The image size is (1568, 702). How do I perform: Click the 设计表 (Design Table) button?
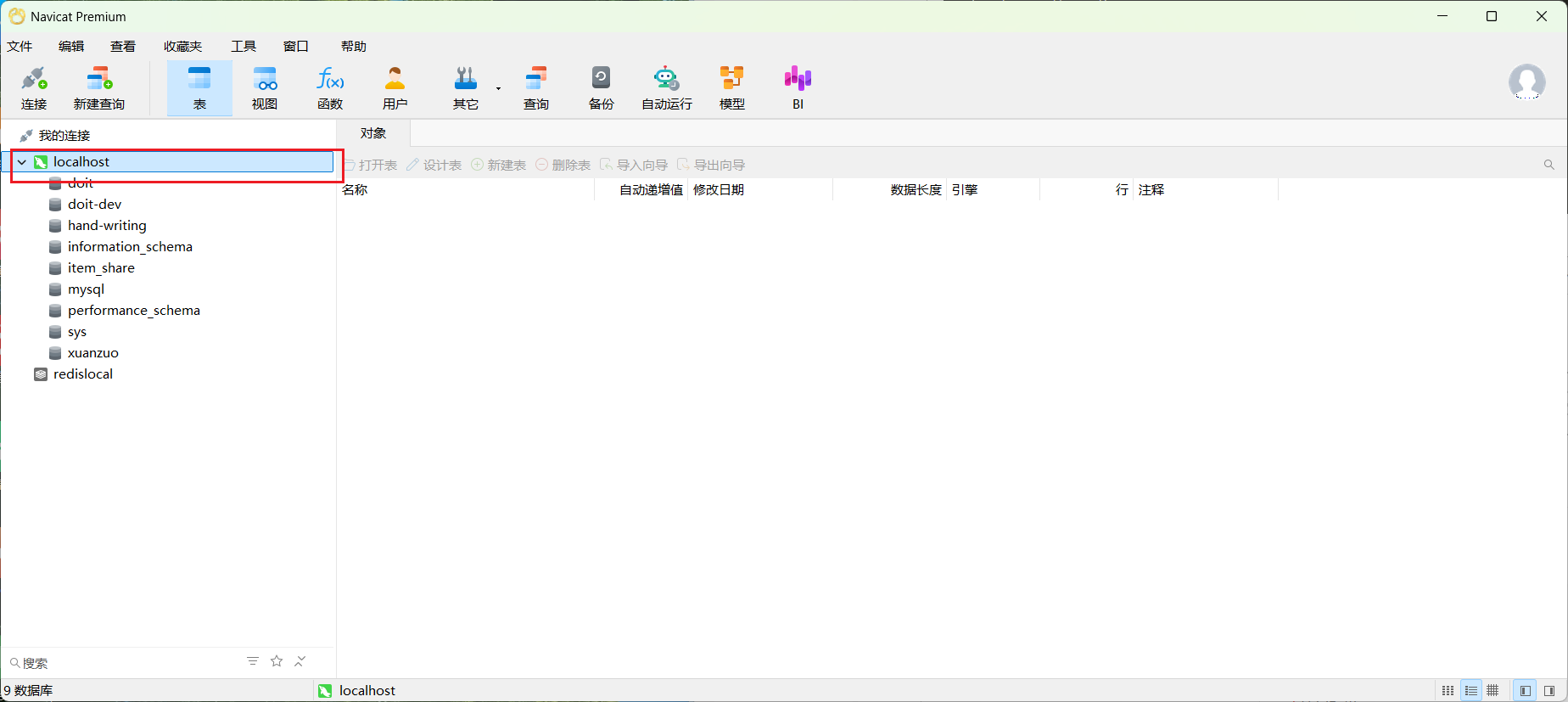click(x=434, y=165)
